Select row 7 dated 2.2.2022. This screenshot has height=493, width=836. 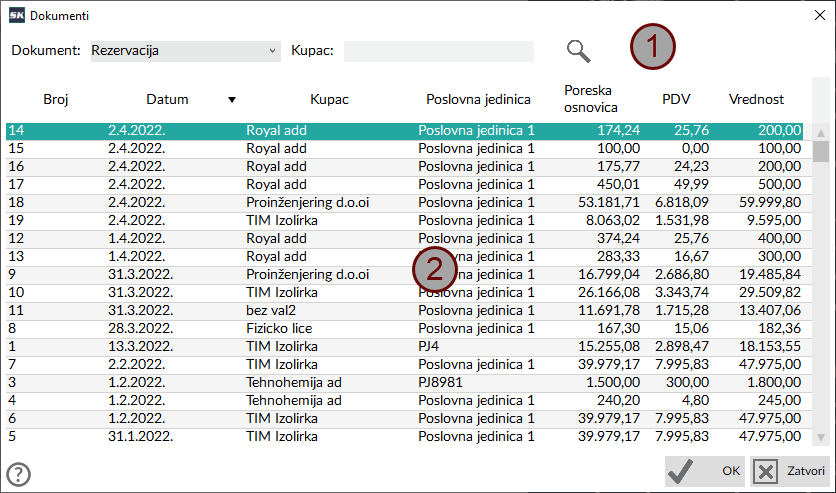[x=404, y=365]
